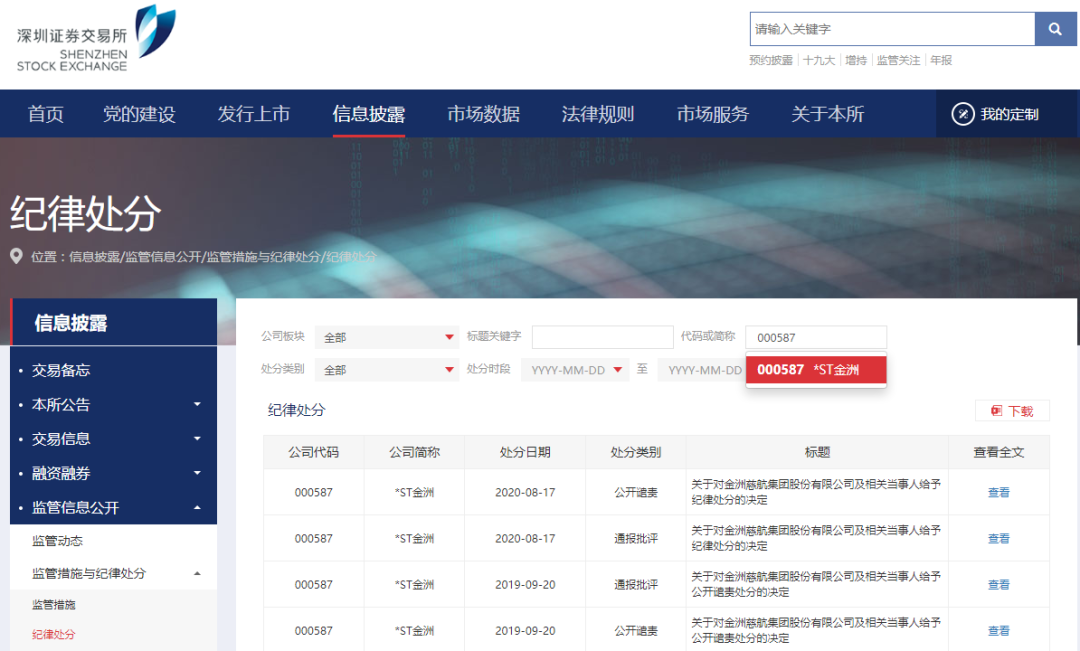
Task: Collapse 监管措施与纪律处分 submenu
Action: click(197, 574)
